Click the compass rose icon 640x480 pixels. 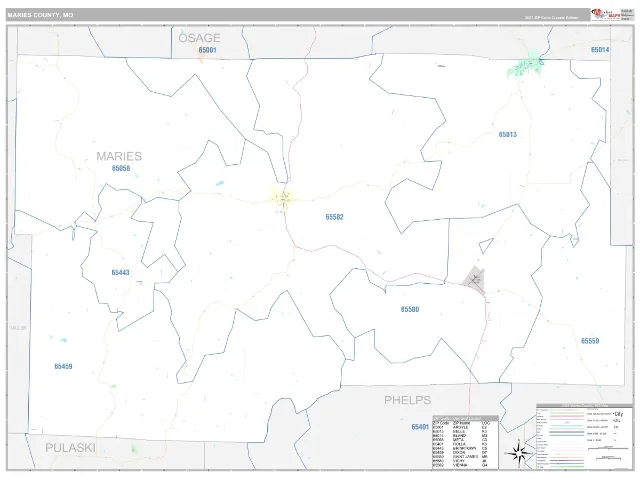point(519,453)
